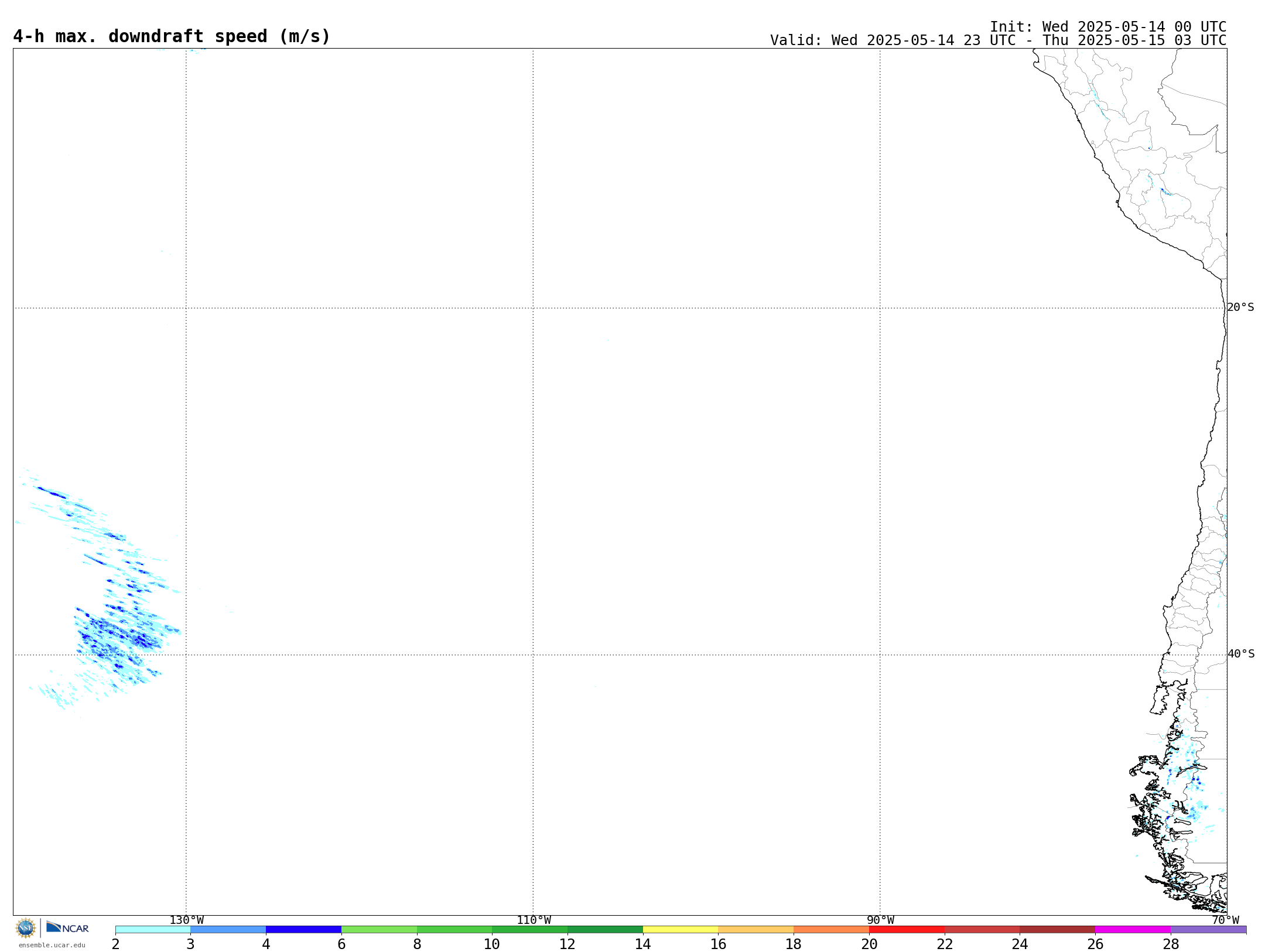This screenshot has height=952, width=1265.
Task: Click the 'Valid:' time range line
Action: coord(998,40)
